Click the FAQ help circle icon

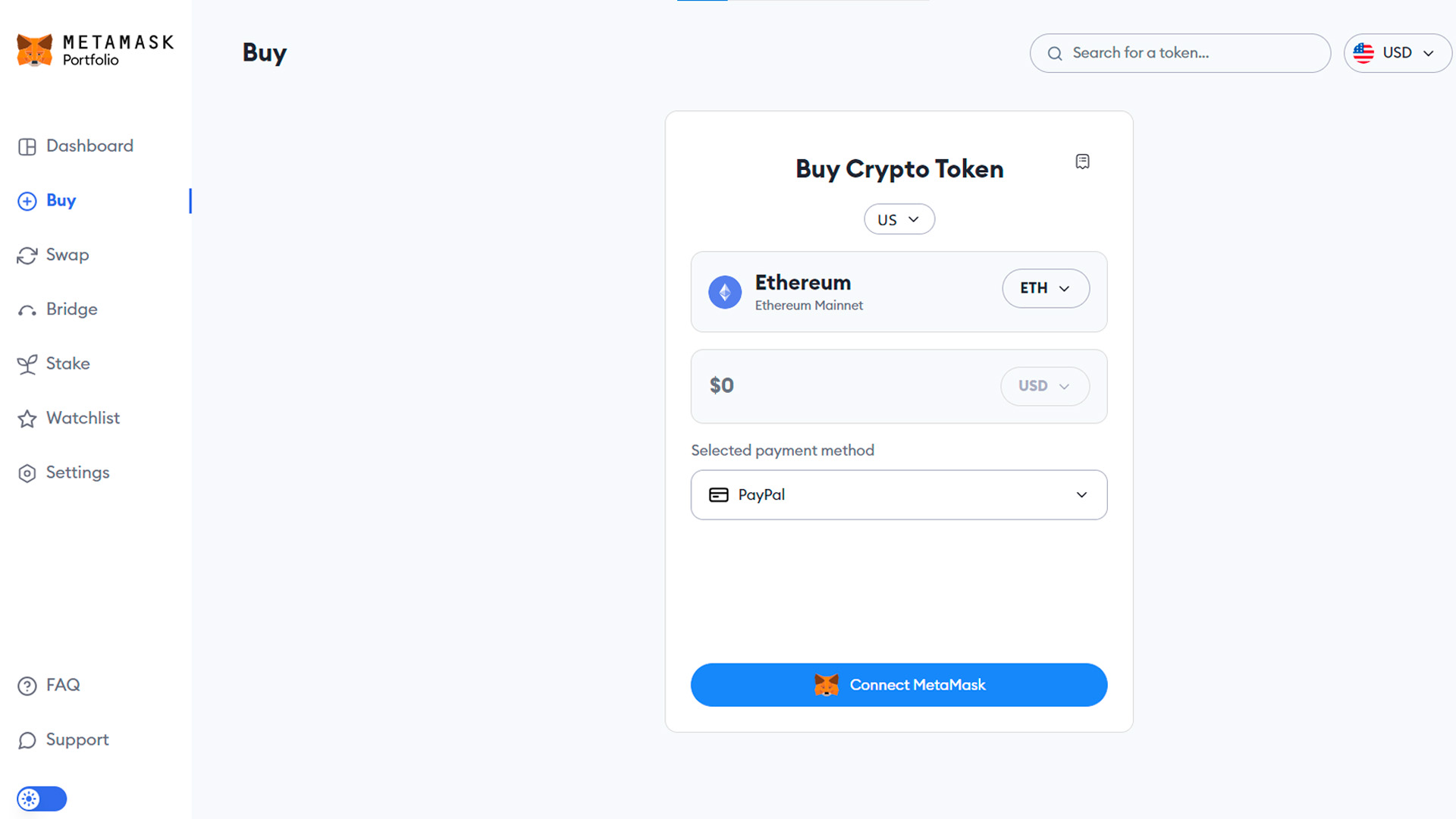click(28, 685)
